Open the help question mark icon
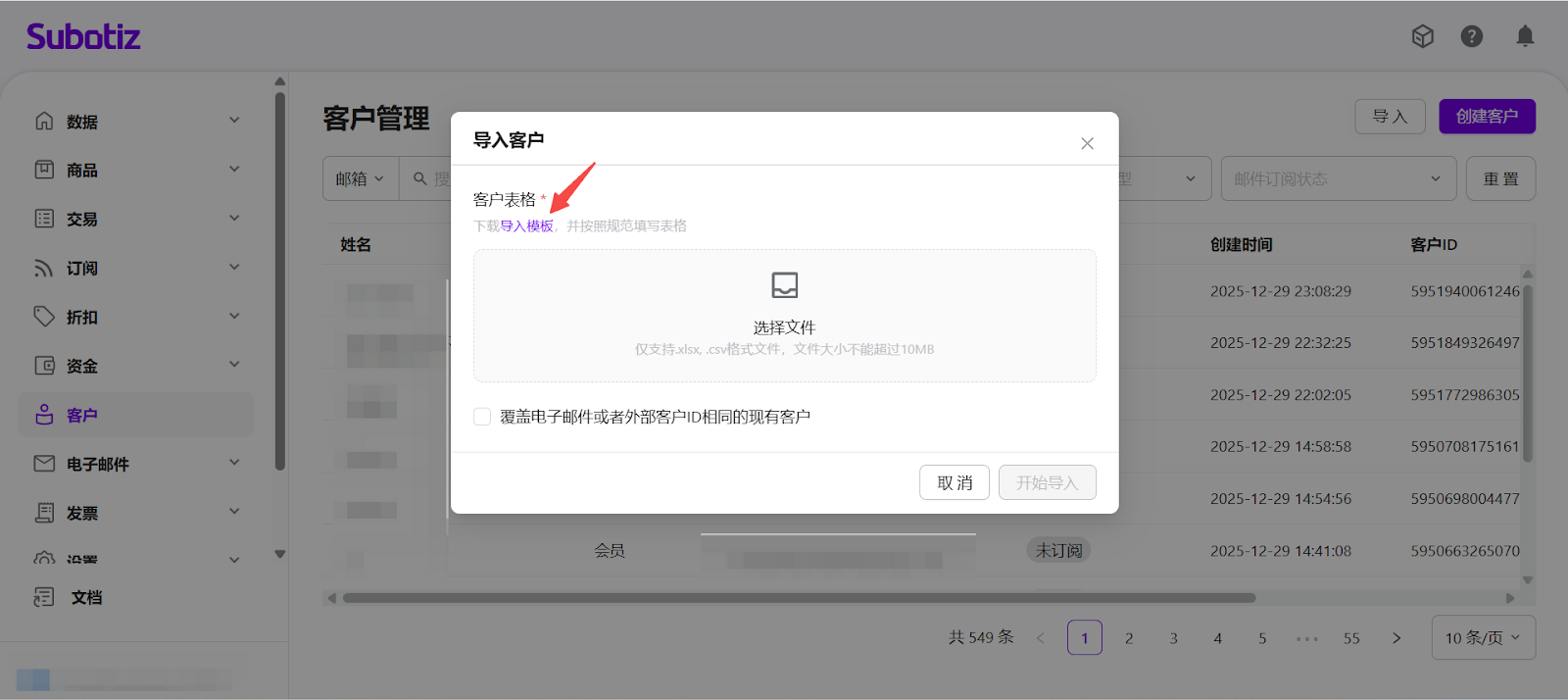This screenshot has height=700, width=1568. [1471, 36]
